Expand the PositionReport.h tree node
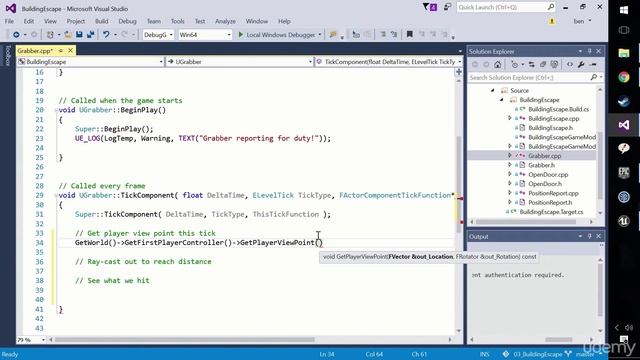The image size is (640, 360). pyautogui.click(x=510, y=202)
